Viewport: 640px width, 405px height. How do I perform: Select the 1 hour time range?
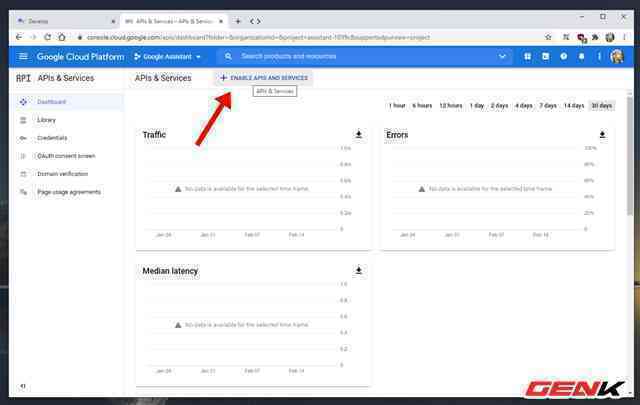point(397,106)
